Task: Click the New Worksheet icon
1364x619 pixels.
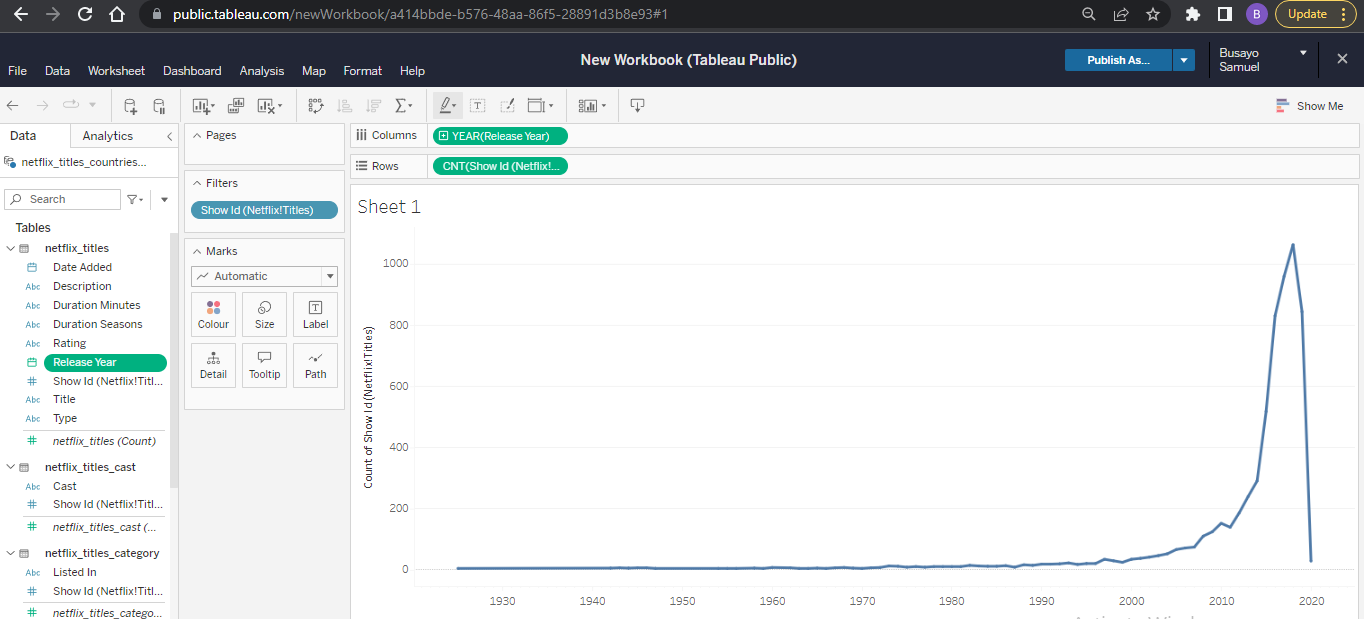Action: pyautogui.click(x=203, y=106)
